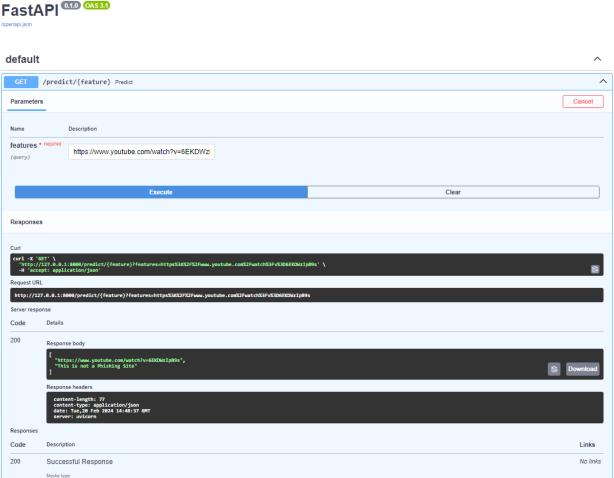
Task: Open the openapi.json link
Action: point(16,24)
